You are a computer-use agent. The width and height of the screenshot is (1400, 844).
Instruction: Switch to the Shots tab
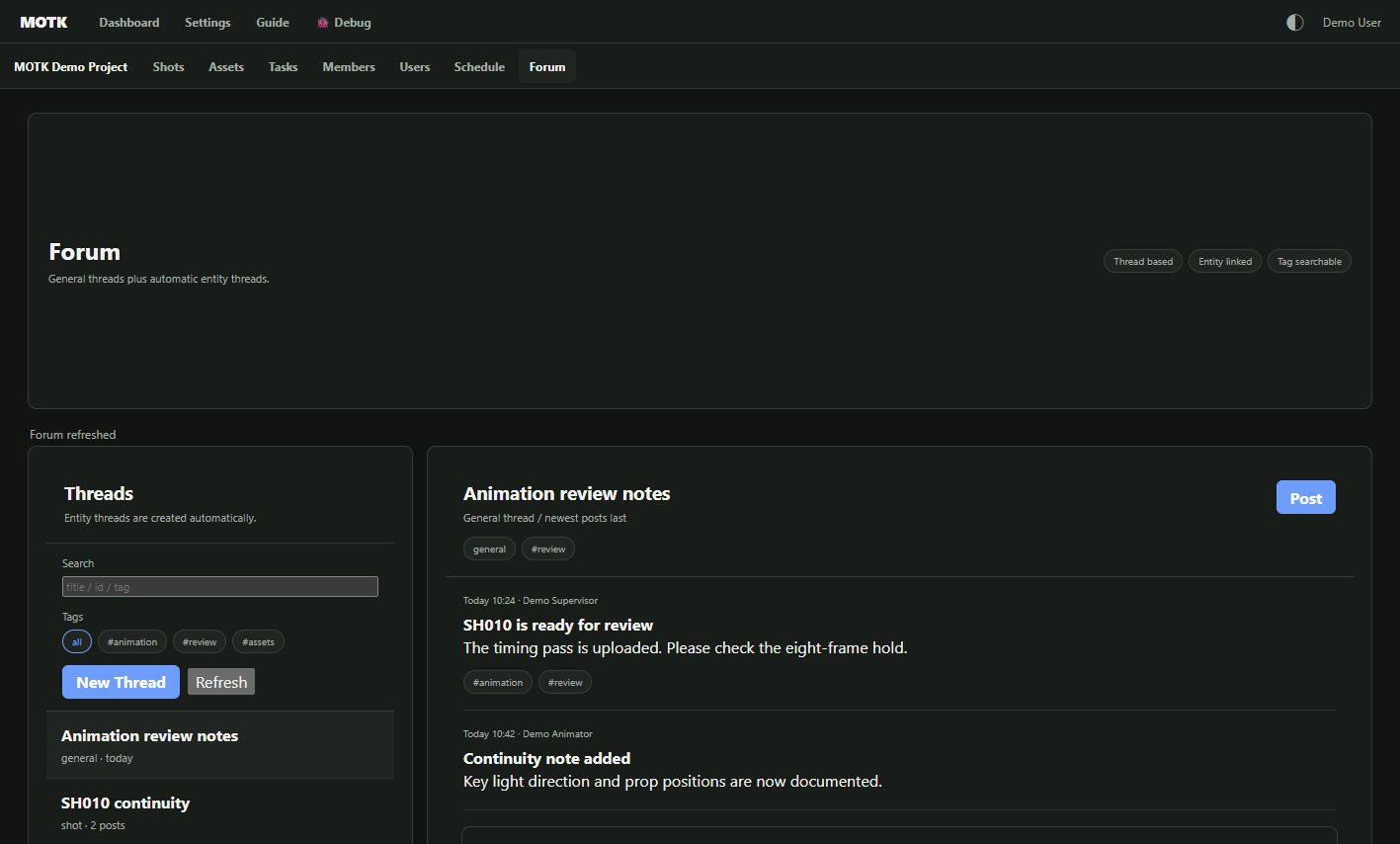point(168,66)
